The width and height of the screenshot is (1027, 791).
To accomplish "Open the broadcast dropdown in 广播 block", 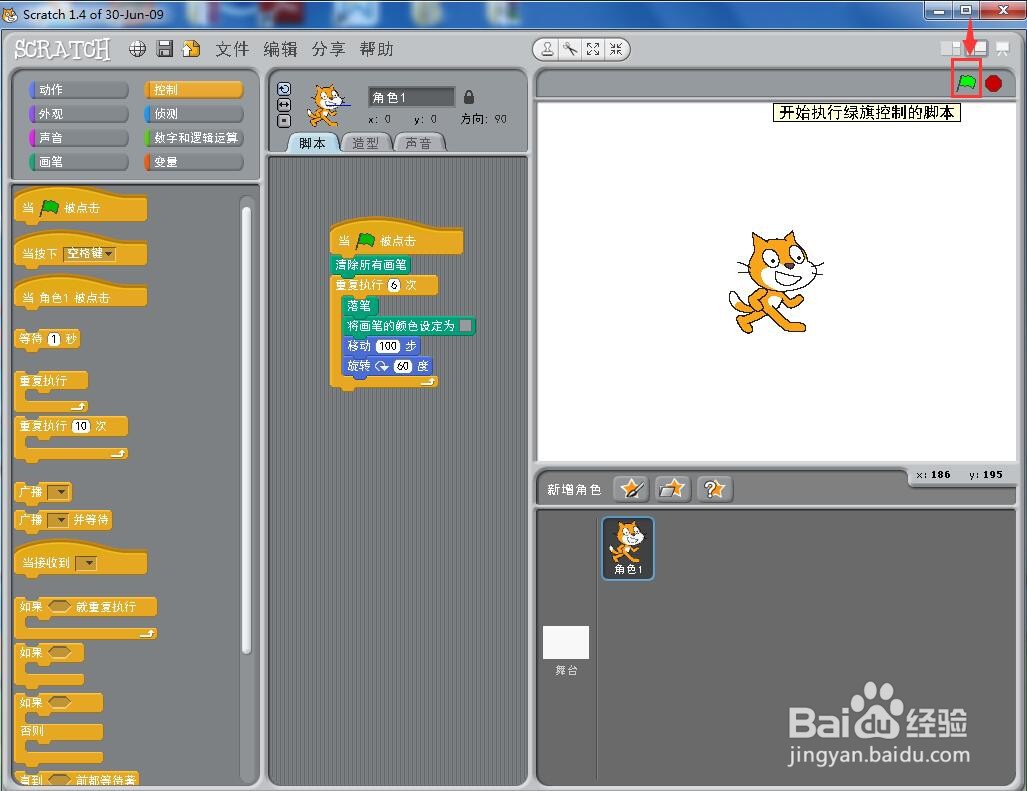I will 58,492.
